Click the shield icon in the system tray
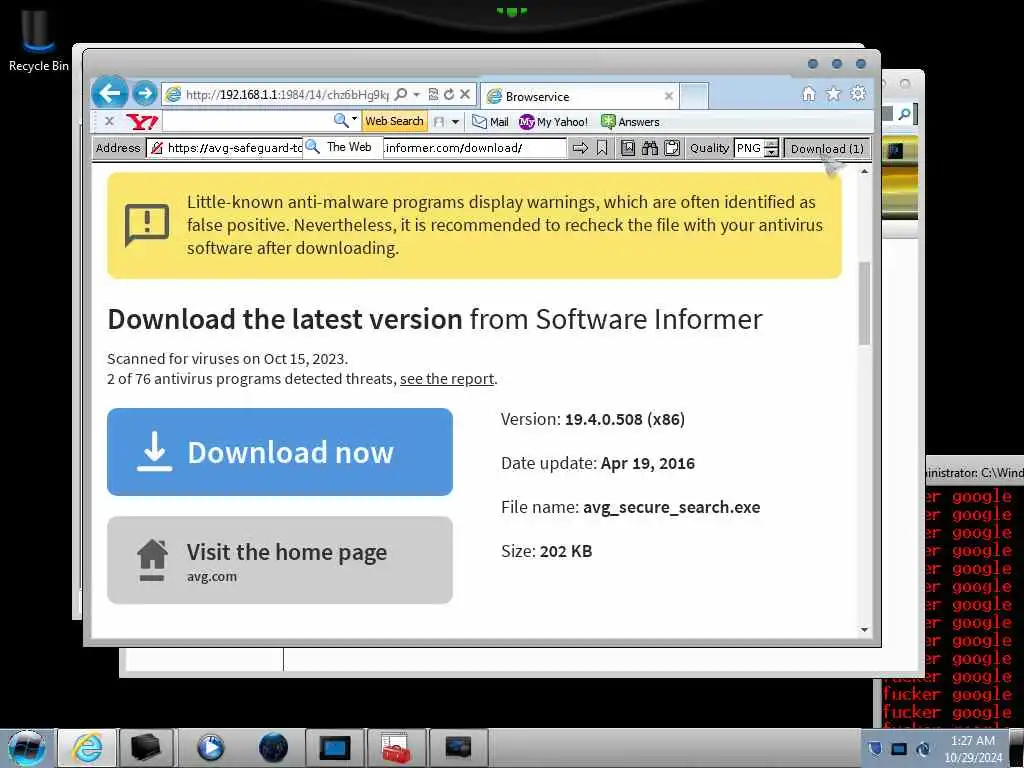 pyautogui.click(x=876, y=748)
